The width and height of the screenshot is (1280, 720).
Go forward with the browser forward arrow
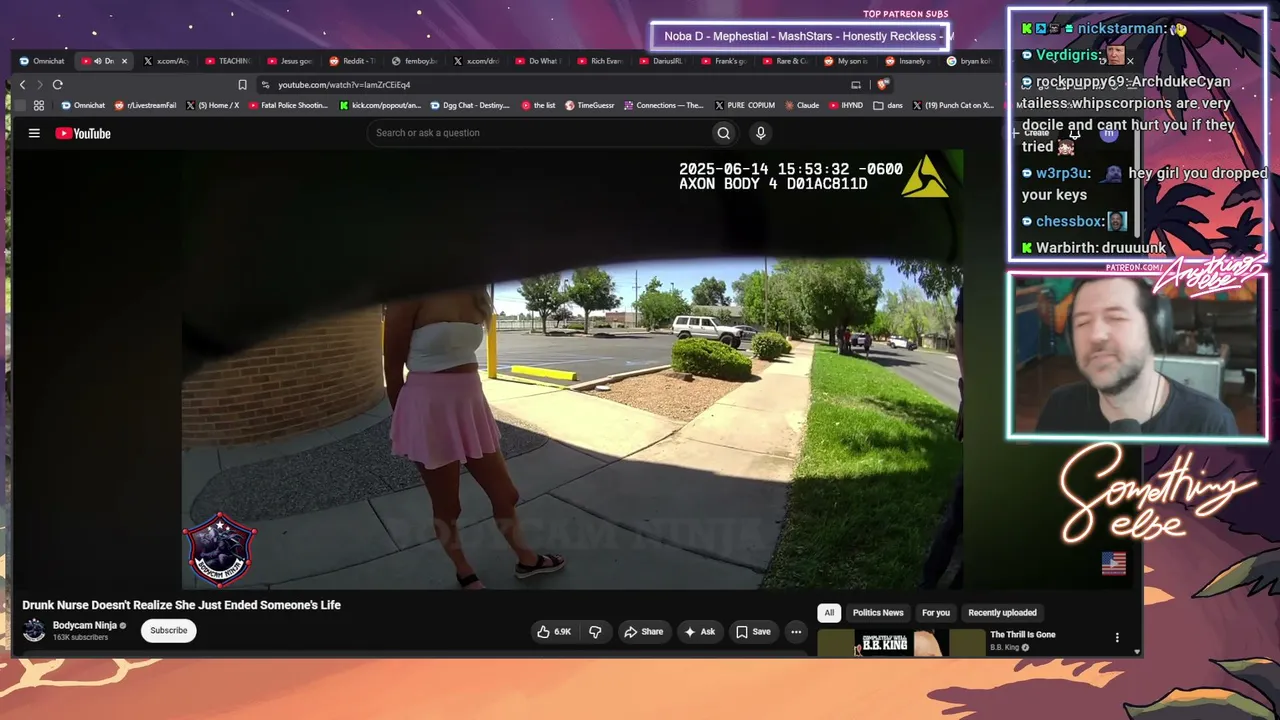(40, 85)
